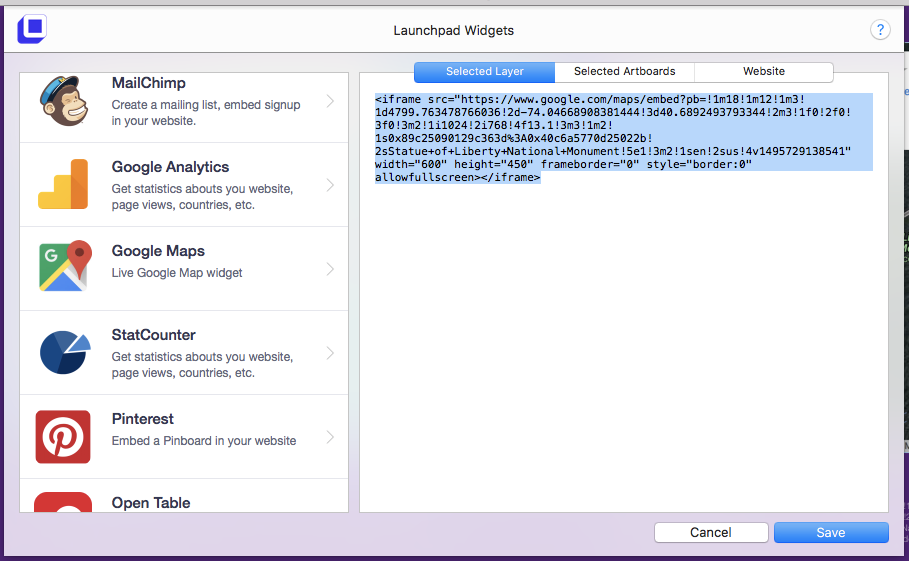Click the Google Maps pin icon

click(x=66, y=265)
